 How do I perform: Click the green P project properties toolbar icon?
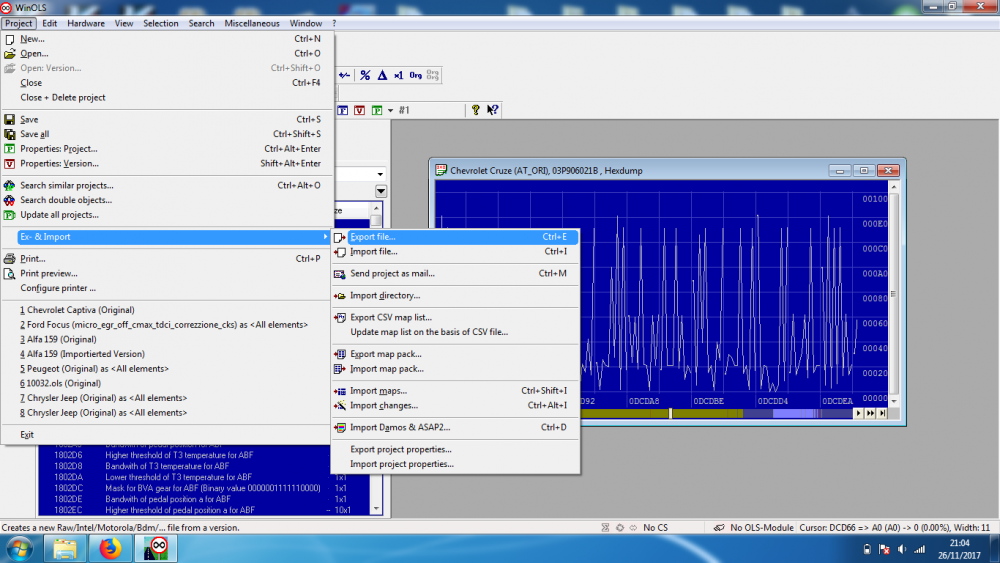(x=377, y=110)
